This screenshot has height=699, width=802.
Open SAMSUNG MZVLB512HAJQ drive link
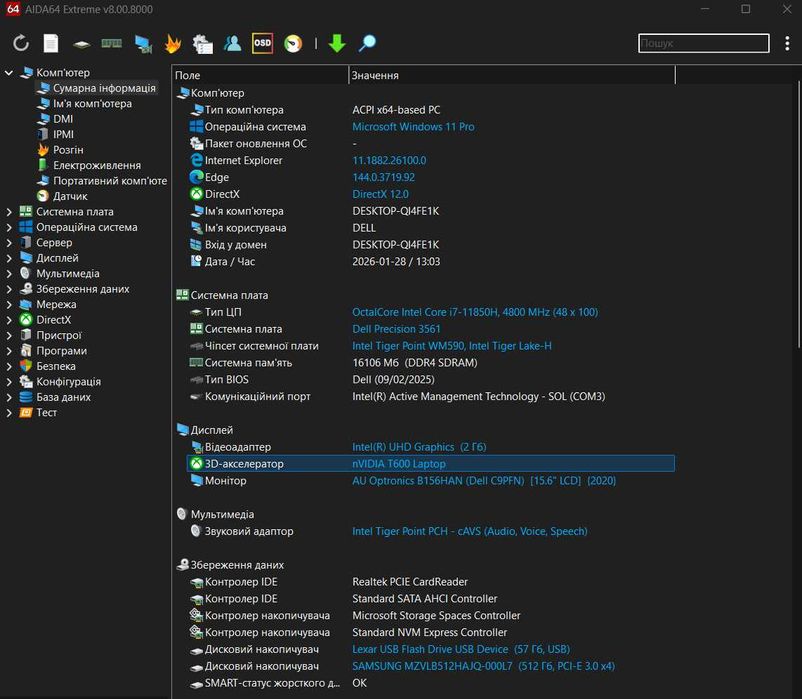click(483, 666)
